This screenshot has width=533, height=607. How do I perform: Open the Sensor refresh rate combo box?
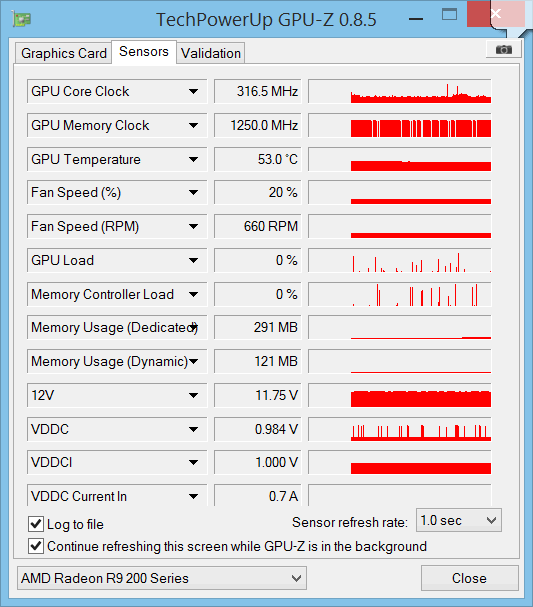click(459, 521)
